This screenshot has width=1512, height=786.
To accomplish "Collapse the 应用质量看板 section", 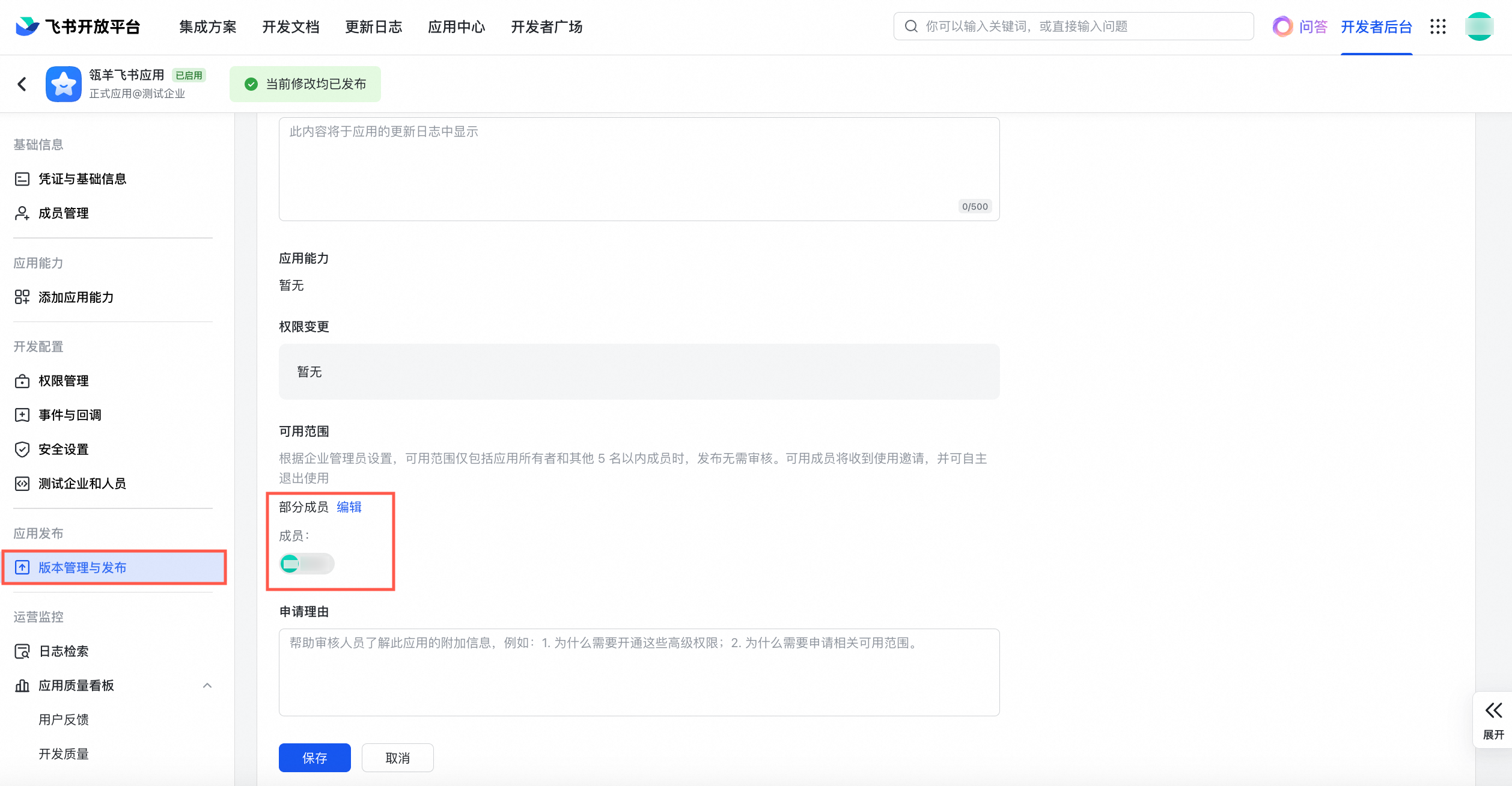I will click(207, 686).
